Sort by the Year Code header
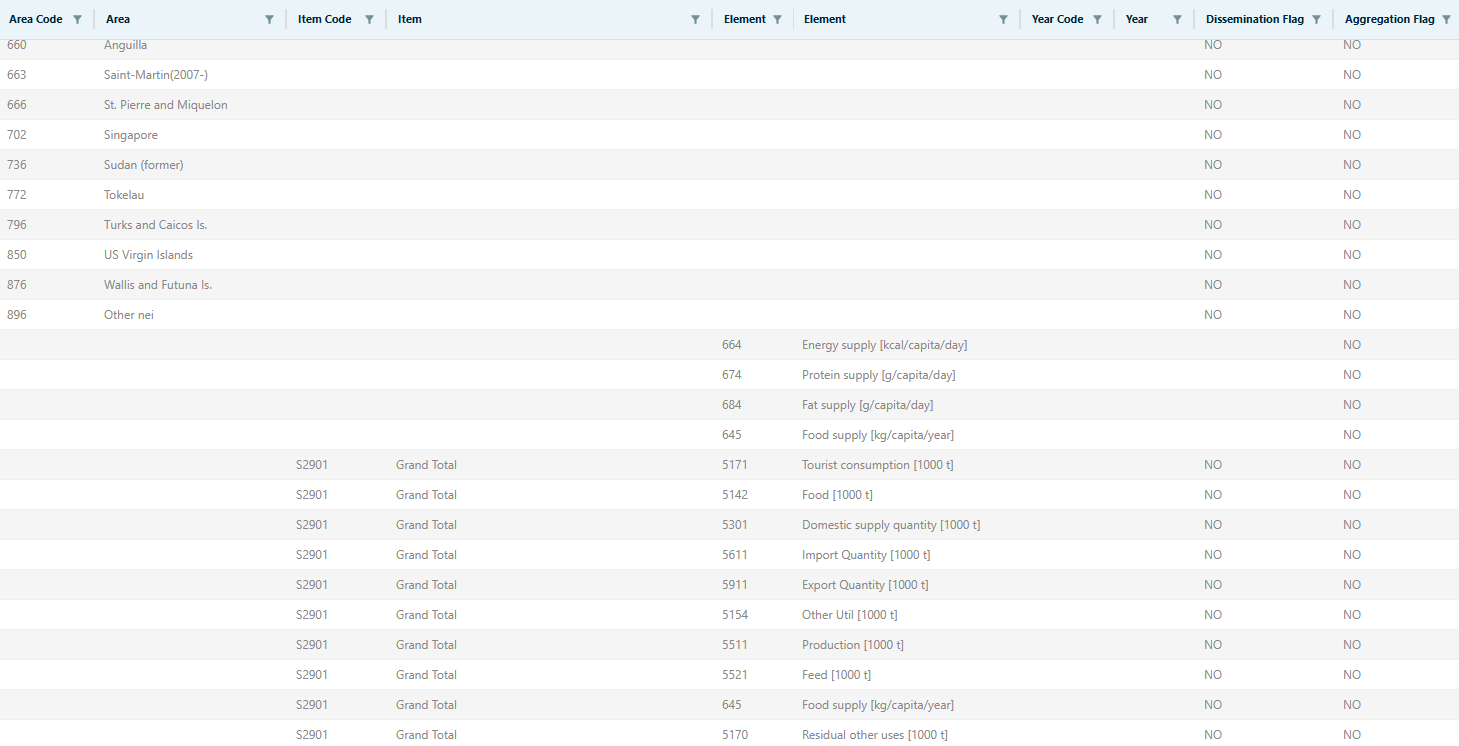This screenshot has height=746, width=1459. [x=1057, y=19]
